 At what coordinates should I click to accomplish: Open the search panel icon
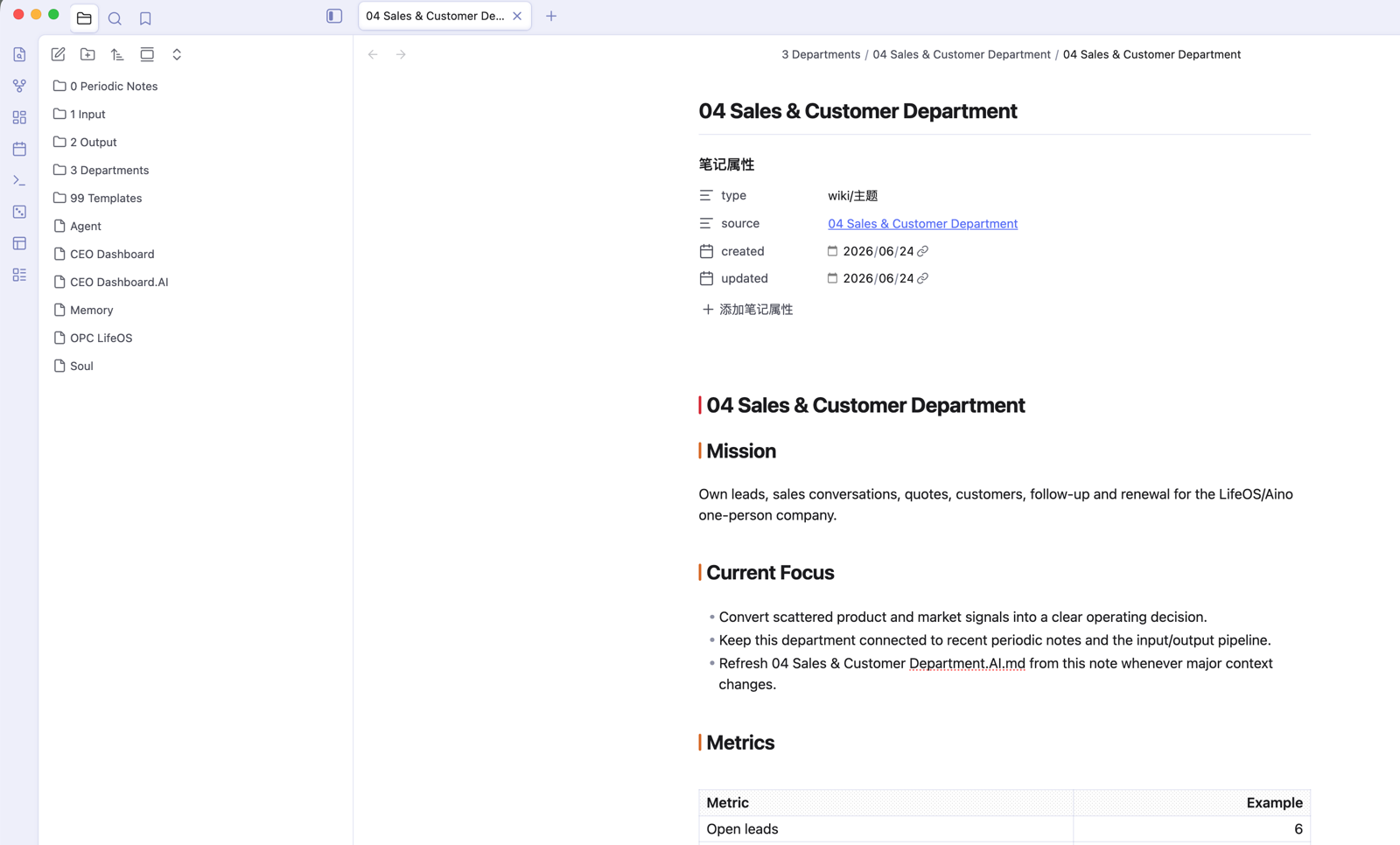(x=115, y=17)
